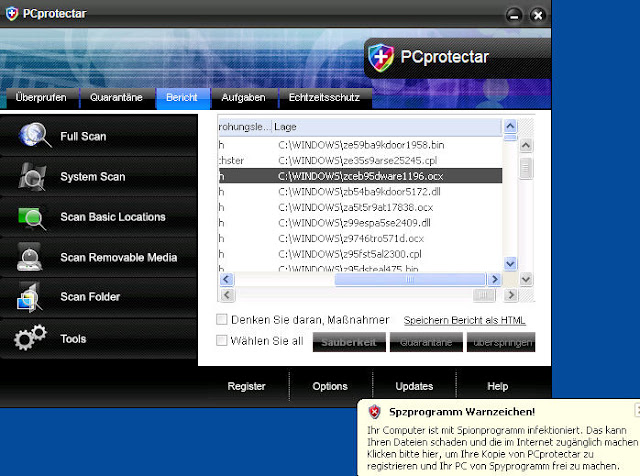Select row zb54ba9kdoor5172.dll
Image resolution: width=640 pixels, height=476 pixels.
360,192
